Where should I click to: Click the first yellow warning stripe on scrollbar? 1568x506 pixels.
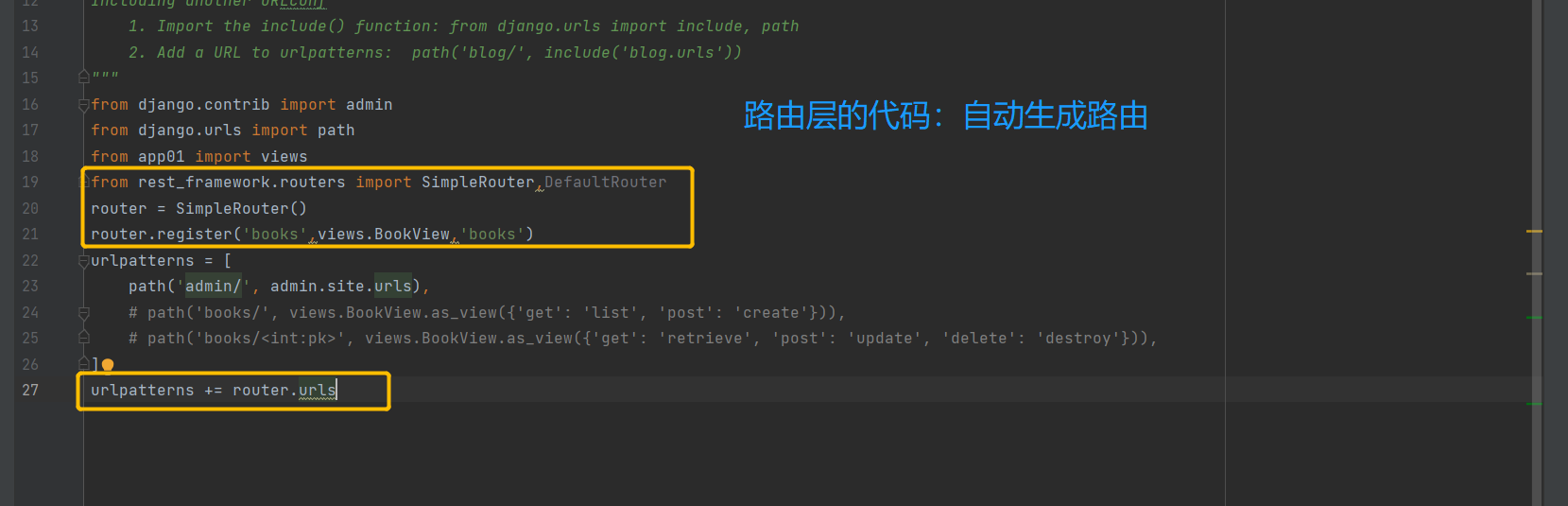(x=1534, y=231)
